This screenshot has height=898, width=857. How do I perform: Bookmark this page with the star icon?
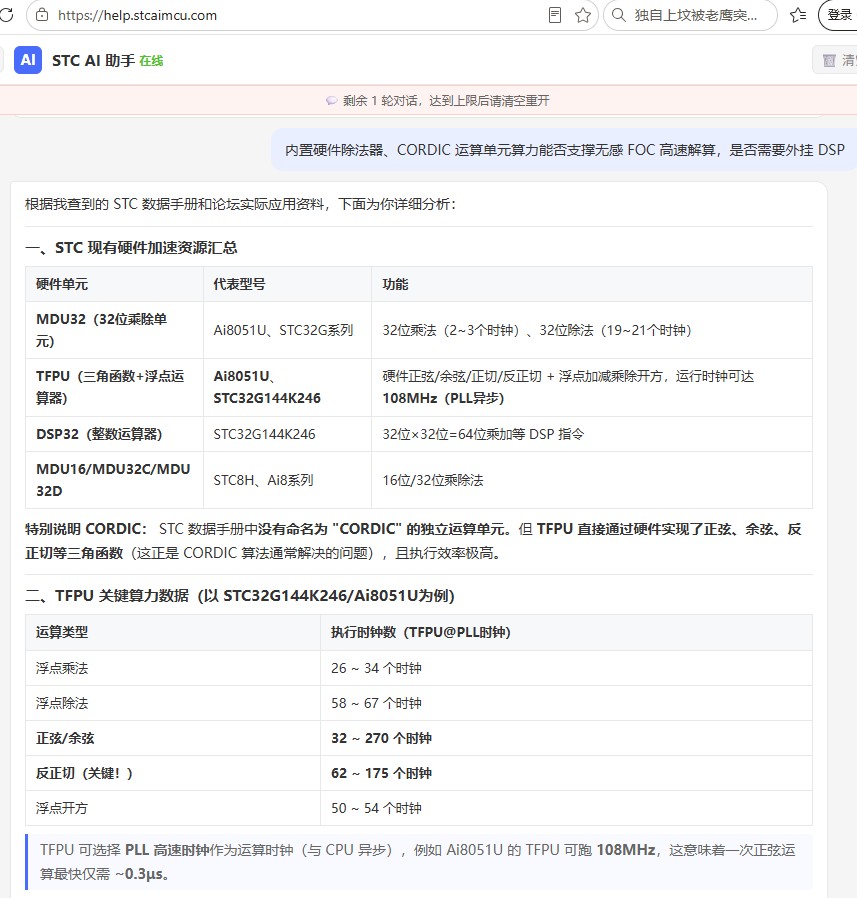click(x=583, y=15)
